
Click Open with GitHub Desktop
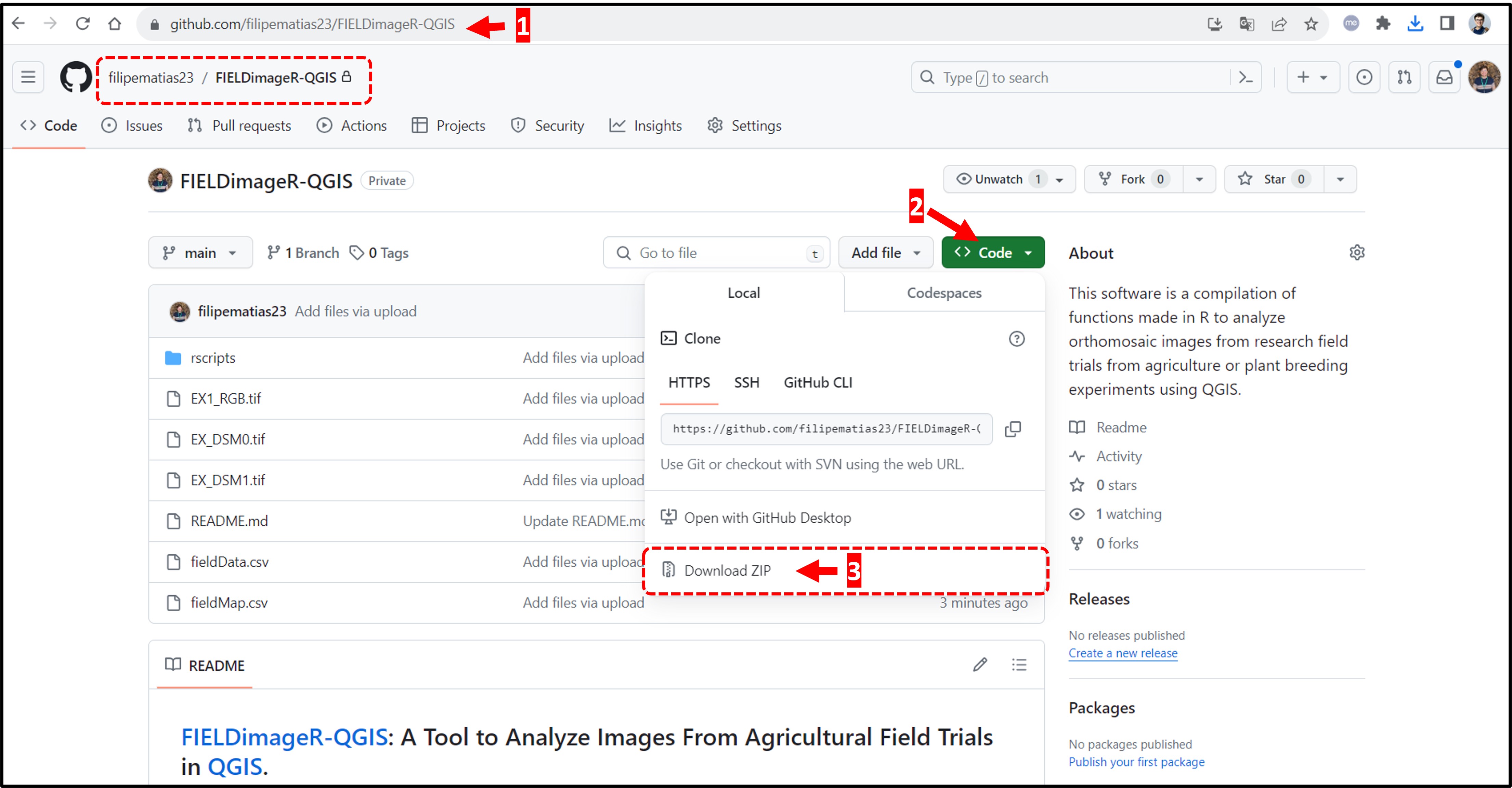755,517
